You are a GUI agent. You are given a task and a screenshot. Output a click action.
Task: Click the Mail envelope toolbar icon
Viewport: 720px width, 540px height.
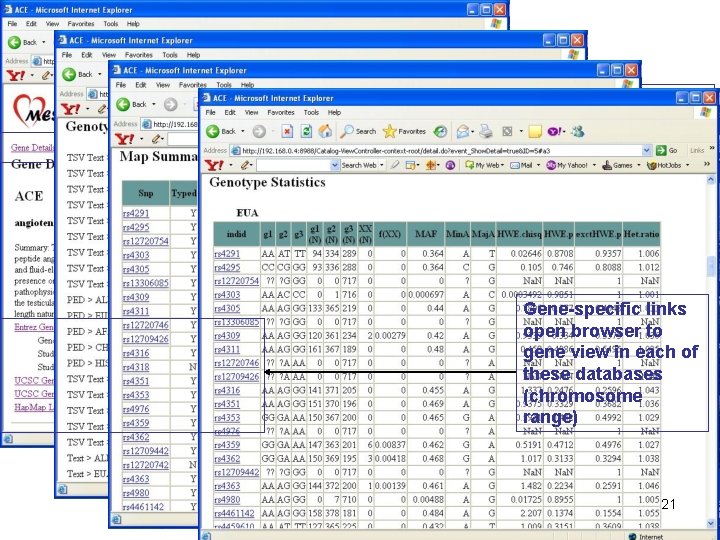click(463, 131)
